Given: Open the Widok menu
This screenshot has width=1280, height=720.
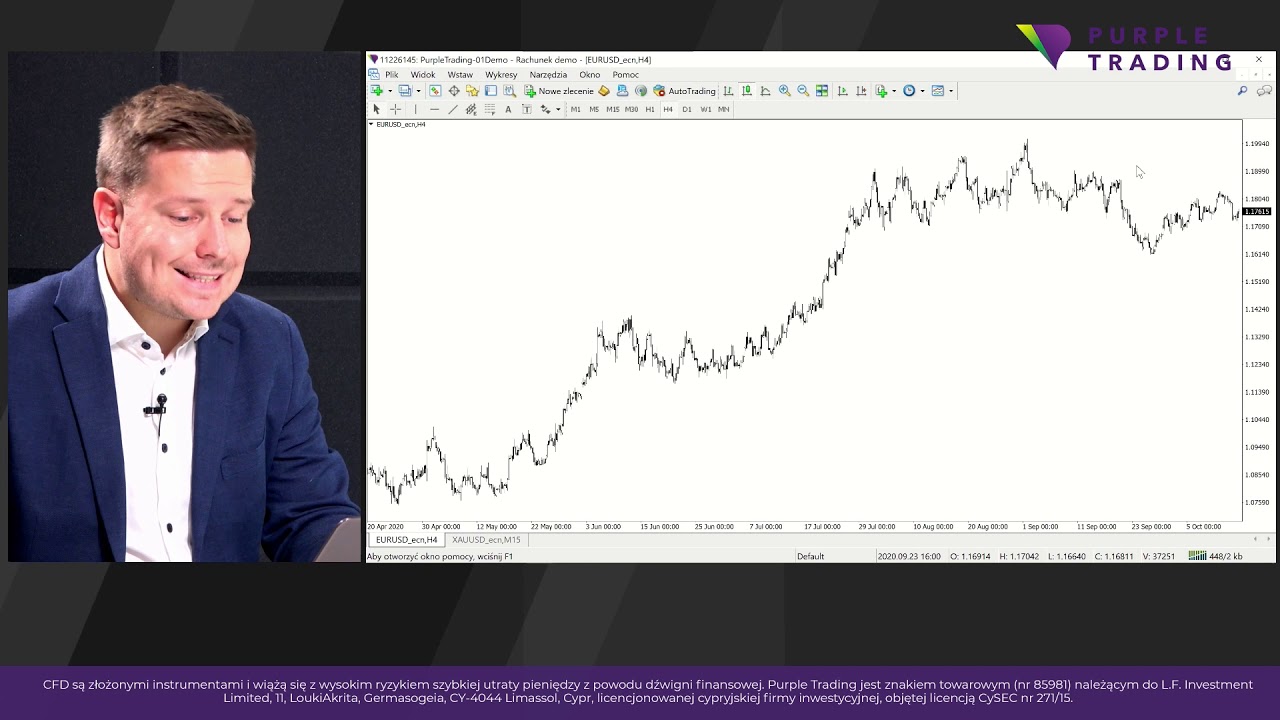Looking at the screenshot, I should coord(423,75).
